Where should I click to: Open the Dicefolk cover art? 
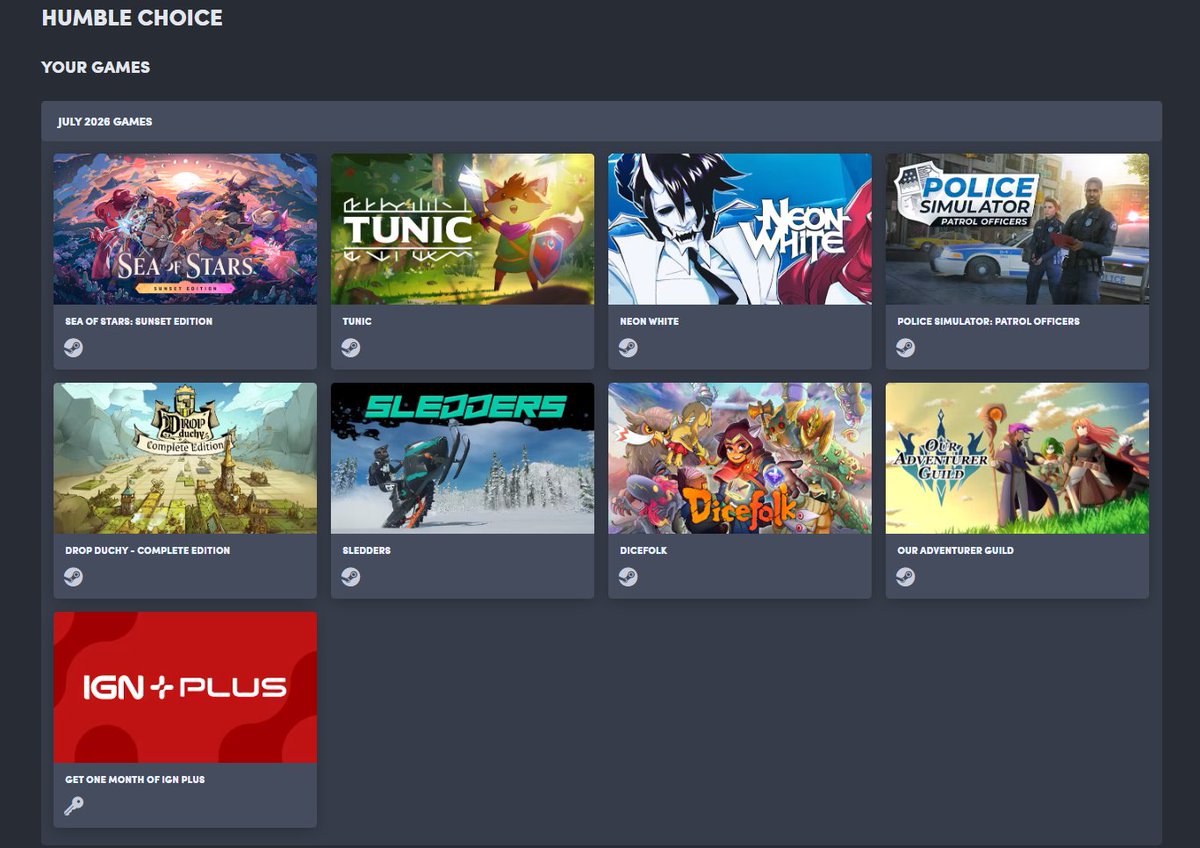(x=740, y=458)
